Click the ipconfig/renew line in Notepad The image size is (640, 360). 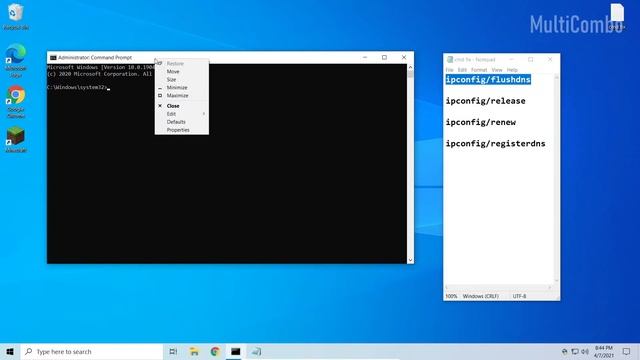click(x=480, y=122)
